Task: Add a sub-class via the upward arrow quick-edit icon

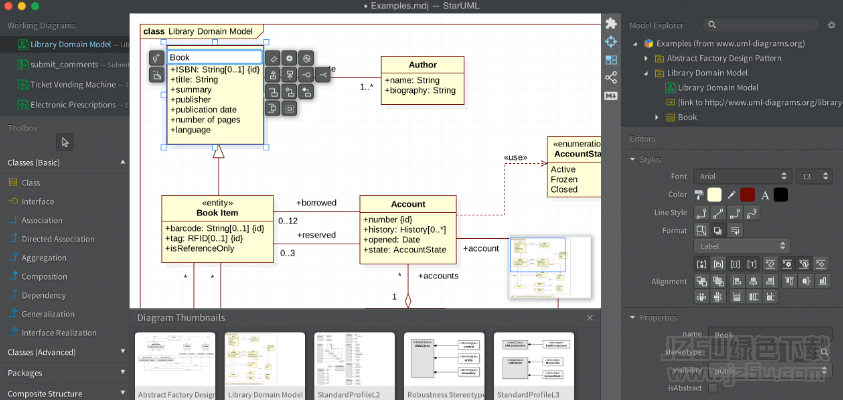Action: pyautogui.click(x=273, y=75)
